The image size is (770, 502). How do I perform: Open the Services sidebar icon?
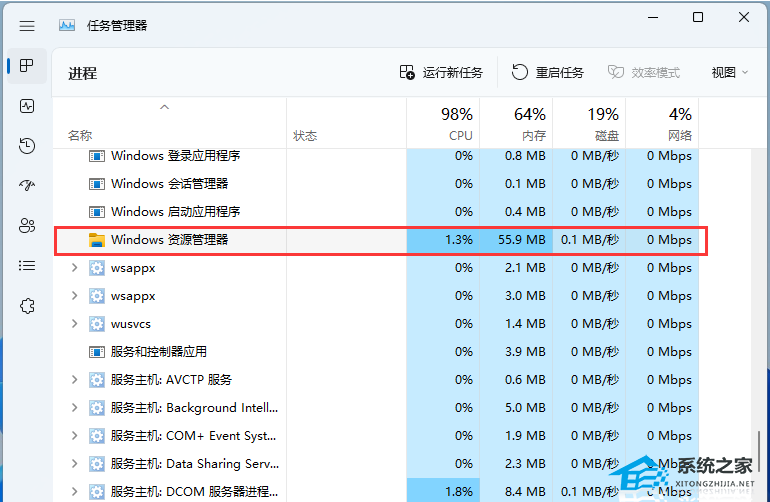click(x=27, y=306)
